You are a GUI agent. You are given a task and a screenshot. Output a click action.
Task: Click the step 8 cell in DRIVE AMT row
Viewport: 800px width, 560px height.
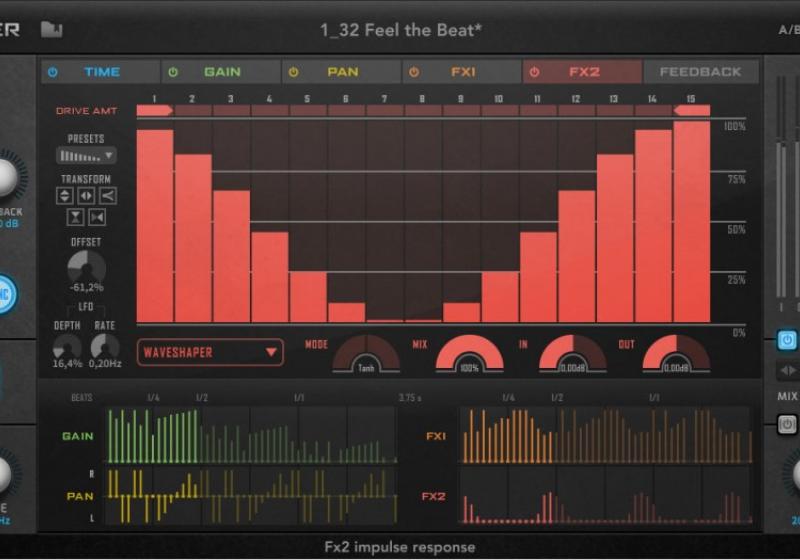click(423, 110)
